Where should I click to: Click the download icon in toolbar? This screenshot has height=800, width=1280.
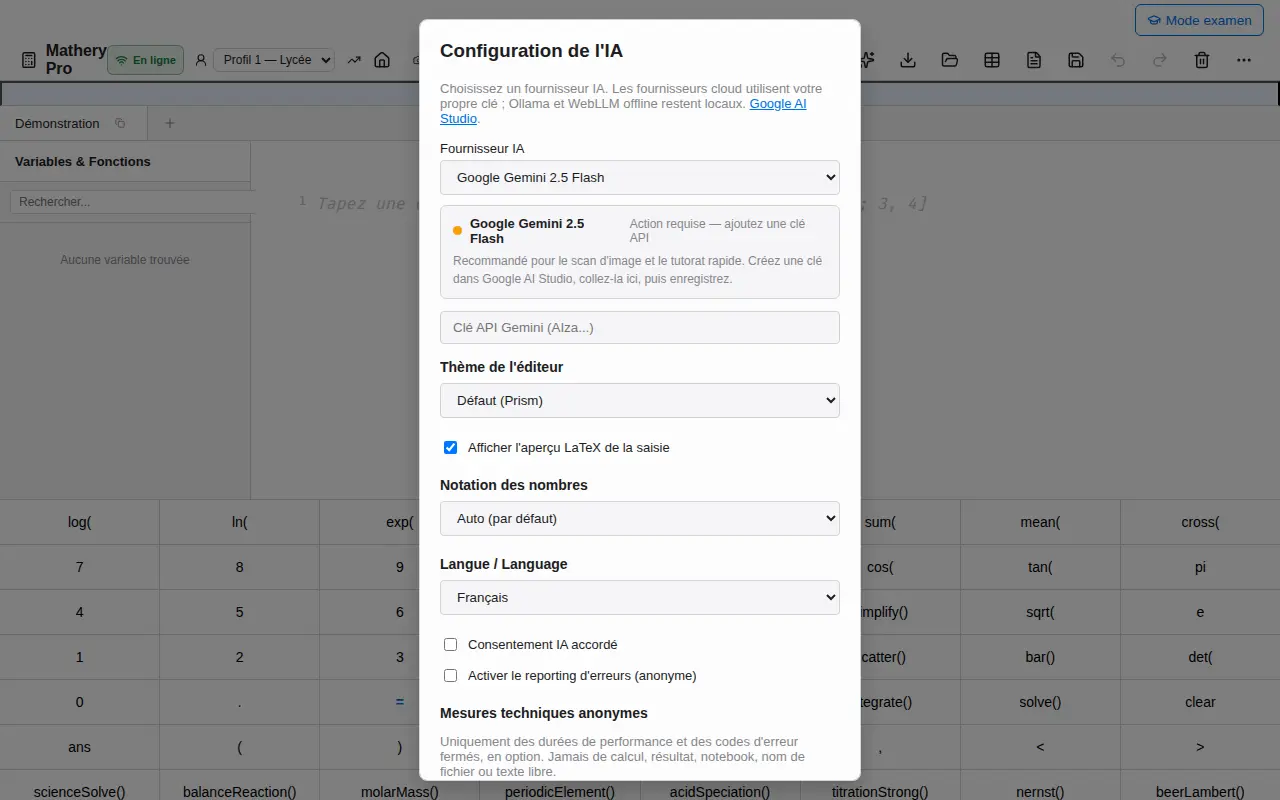(x=908, y=60)
